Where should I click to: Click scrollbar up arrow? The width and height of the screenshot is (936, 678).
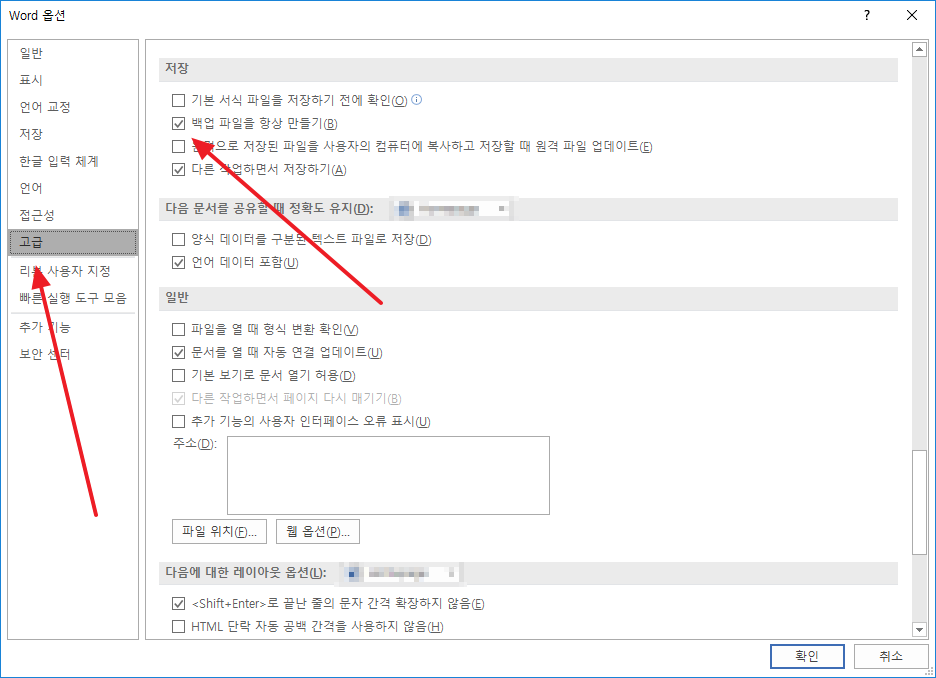tap(919, 50)
